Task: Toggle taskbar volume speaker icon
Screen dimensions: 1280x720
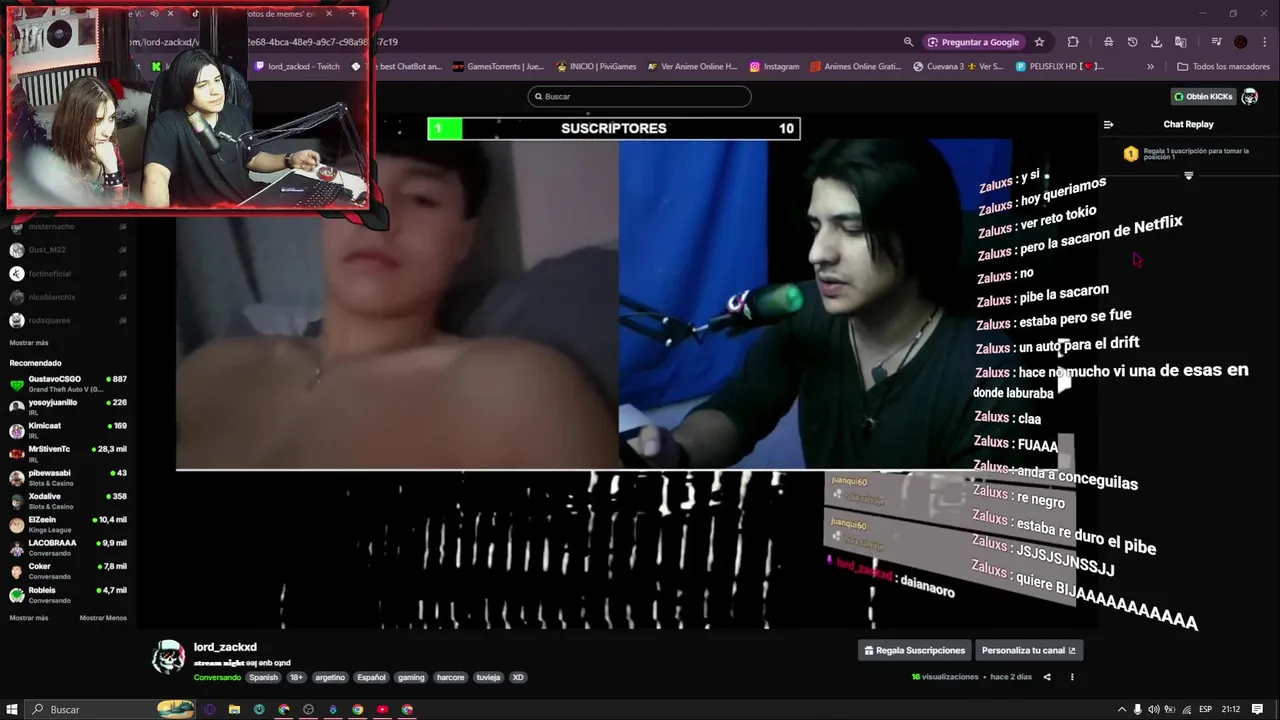Action: click(x=1153, y=709)
